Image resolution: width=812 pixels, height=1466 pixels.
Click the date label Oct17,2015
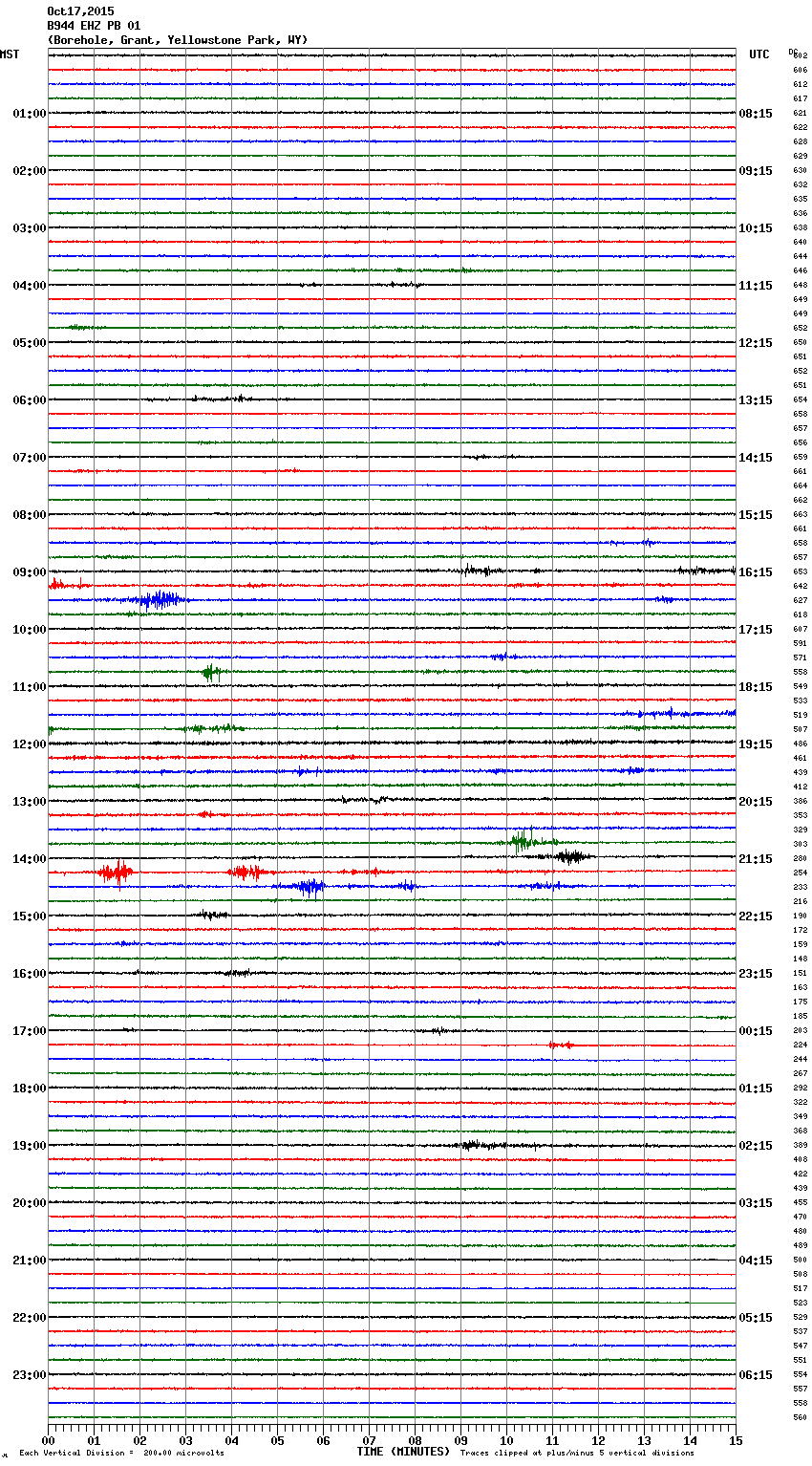point(80,11)
